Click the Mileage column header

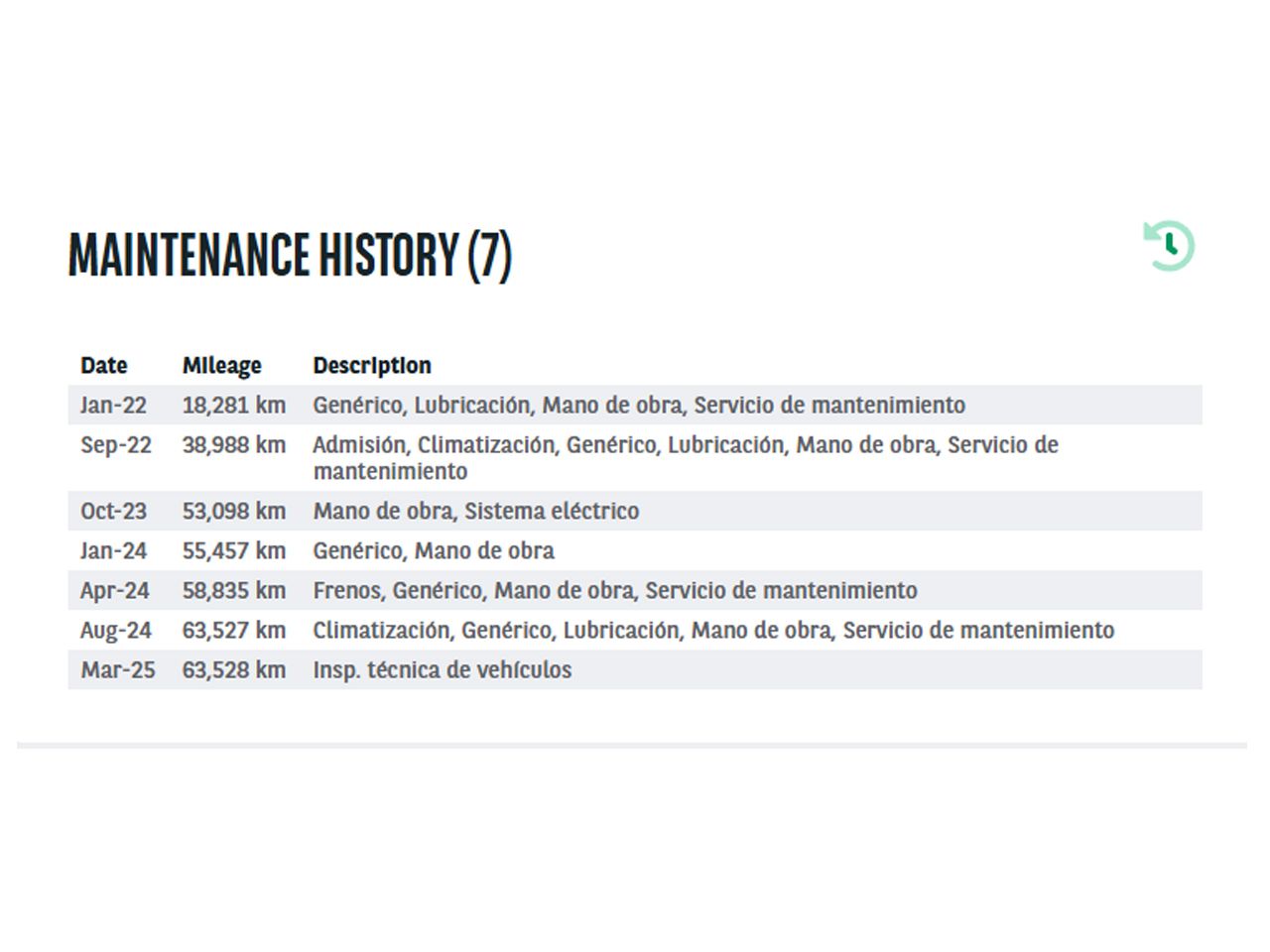pos(222,366)
